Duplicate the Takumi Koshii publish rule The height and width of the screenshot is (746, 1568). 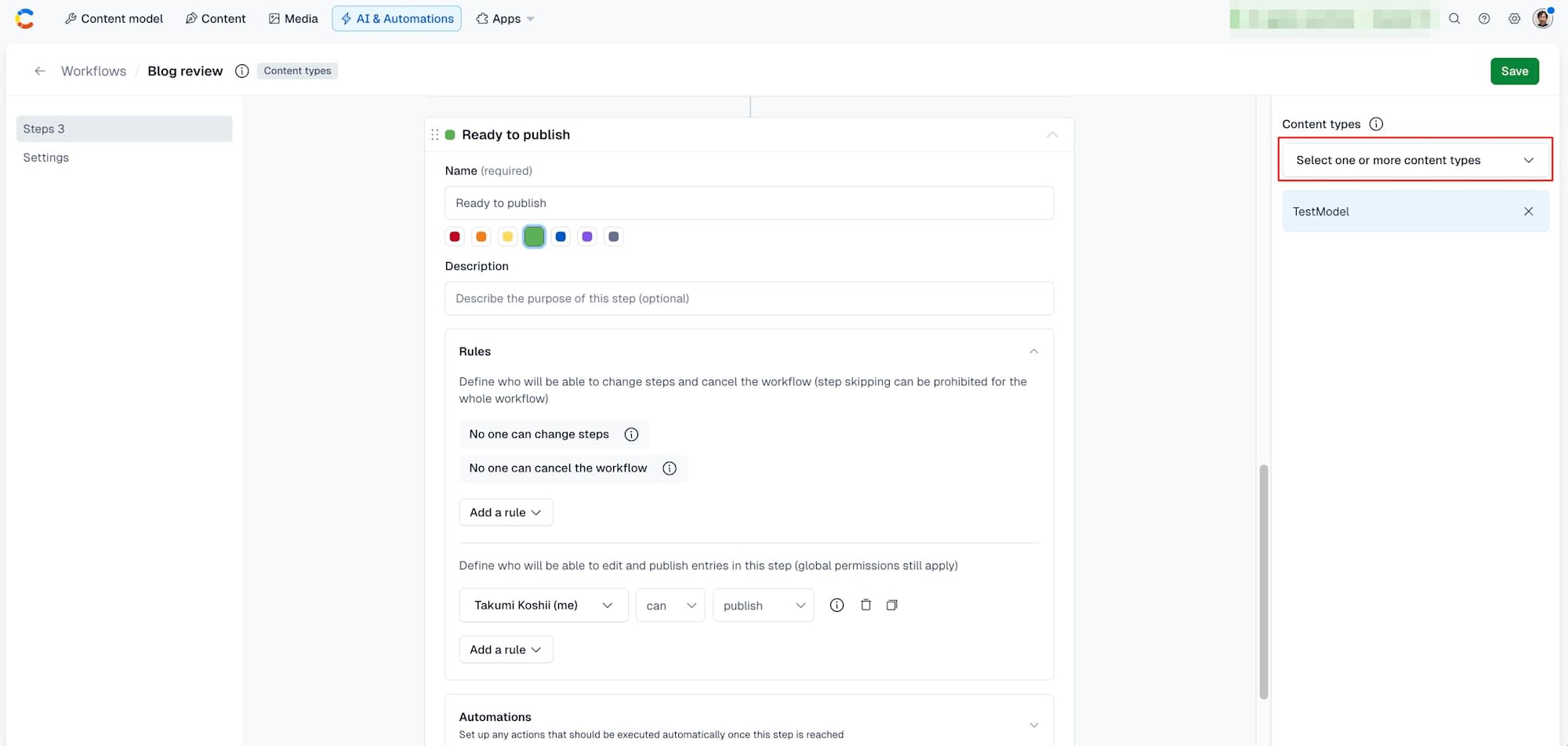point(891,605)
